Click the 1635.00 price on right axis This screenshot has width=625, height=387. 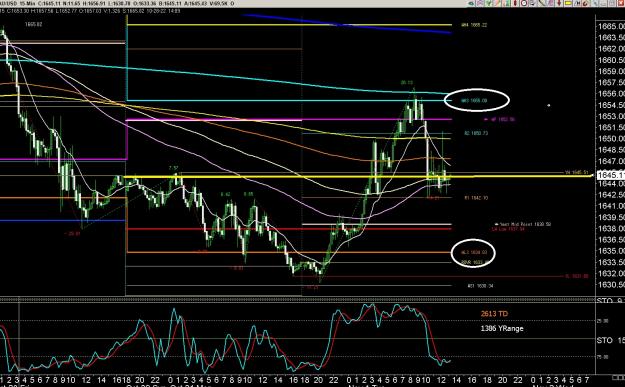point(611,251)
